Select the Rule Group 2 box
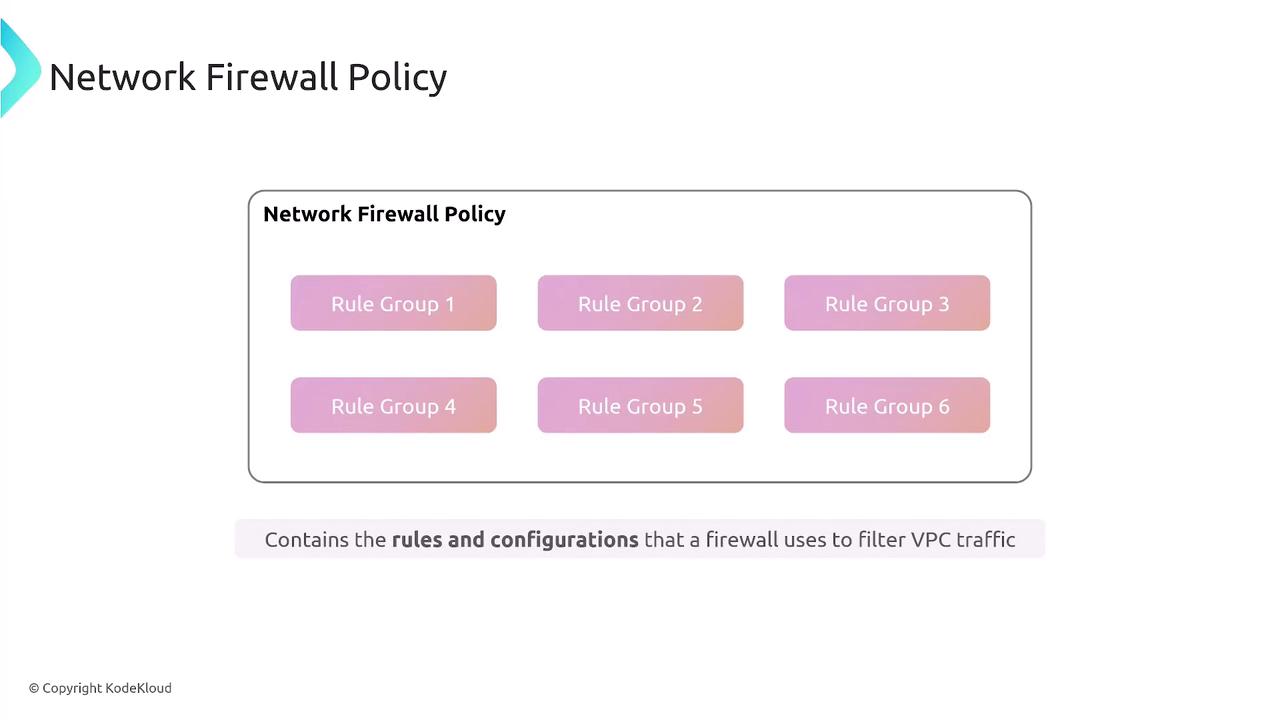This screenshot has width=1280, height=720. point(640,303)
